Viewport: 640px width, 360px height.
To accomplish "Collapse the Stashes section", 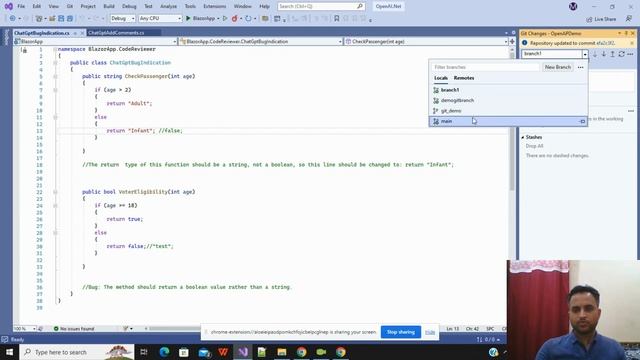I will (x=522, y=138).
